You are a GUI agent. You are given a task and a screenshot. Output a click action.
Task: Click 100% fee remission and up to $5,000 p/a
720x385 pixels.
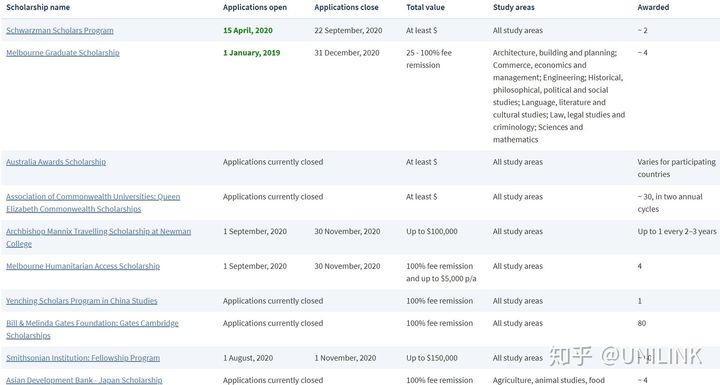pos(441,272)
